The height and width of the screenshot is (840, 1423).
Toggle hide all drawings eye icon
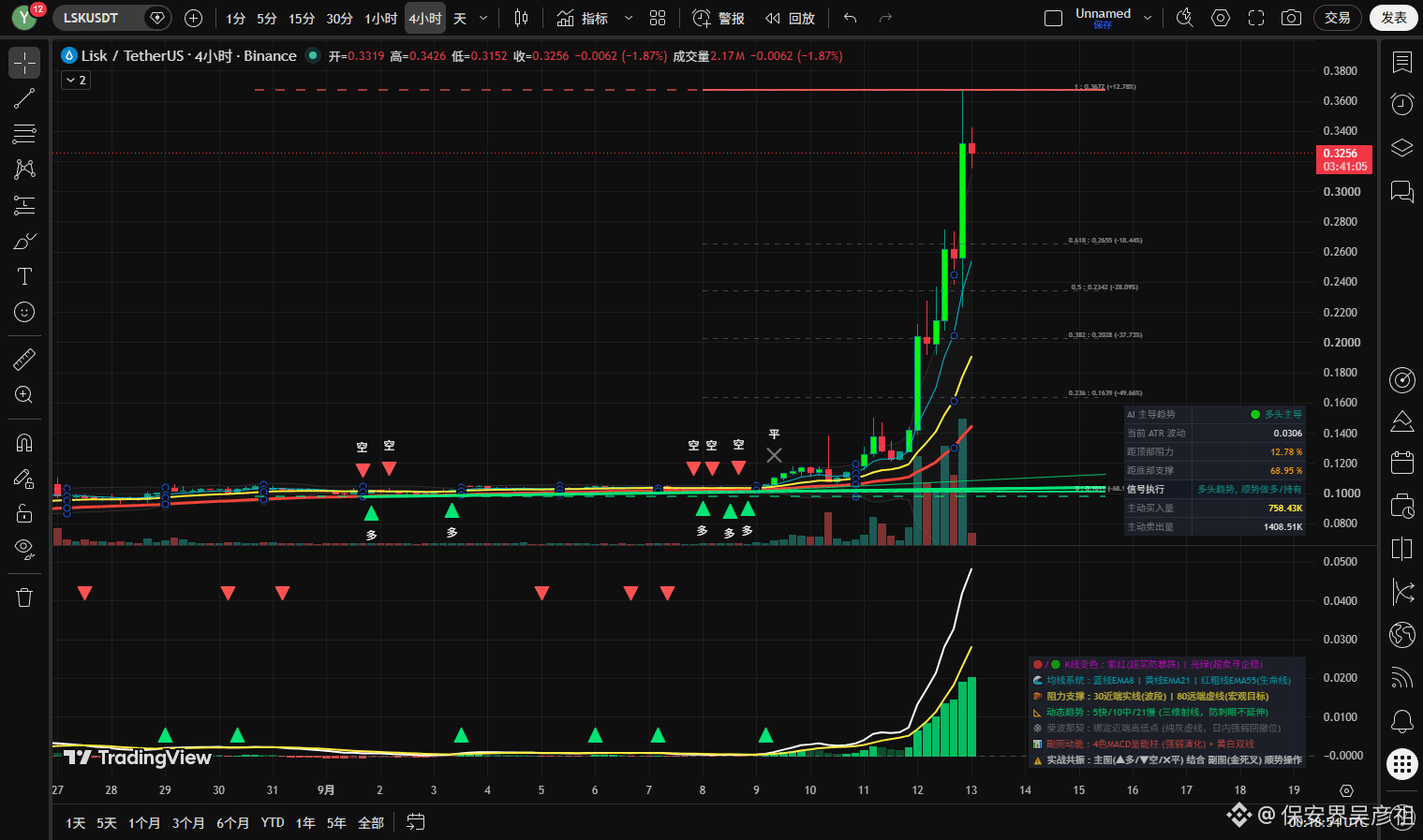(x=24, y=548)
